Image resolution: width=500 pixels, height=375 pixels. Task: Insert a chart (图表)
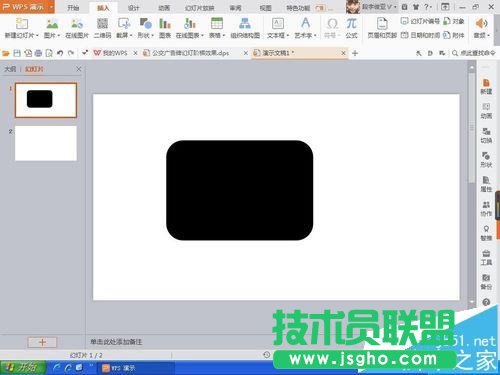coord(165,24)
